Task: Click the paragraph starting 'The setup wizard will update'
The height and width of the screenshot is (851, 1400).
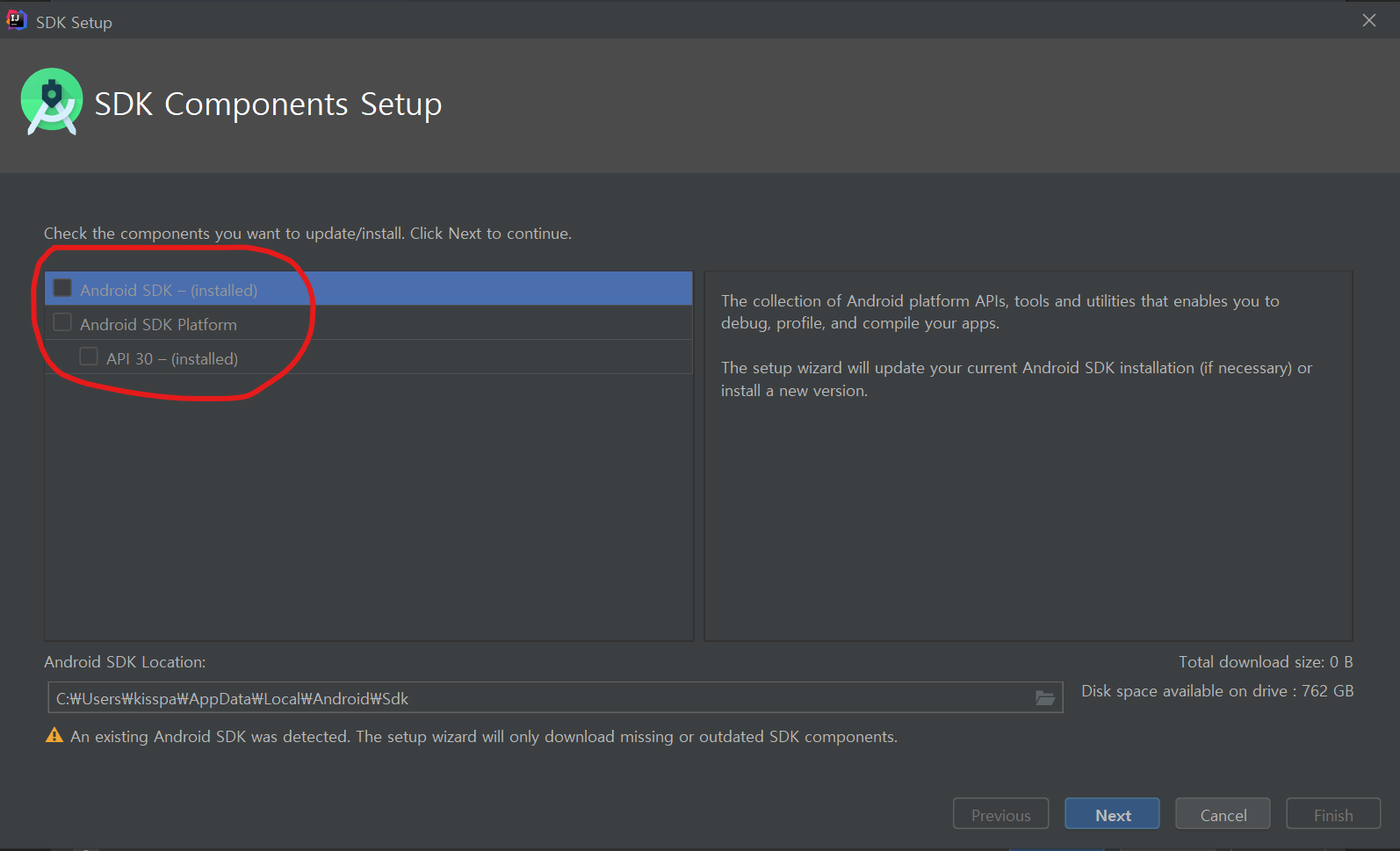Action: pos(1016,379)
